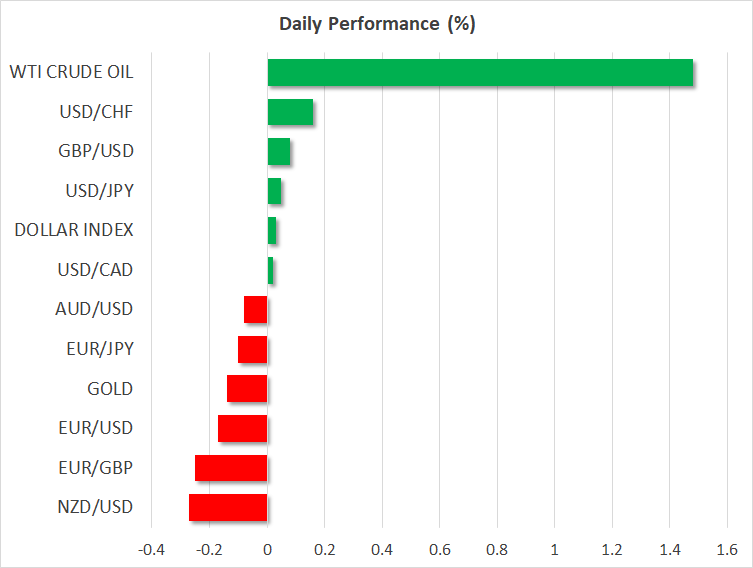Click the red EUR/JPY bar
The image size is (753, 568).
[253, 349]
